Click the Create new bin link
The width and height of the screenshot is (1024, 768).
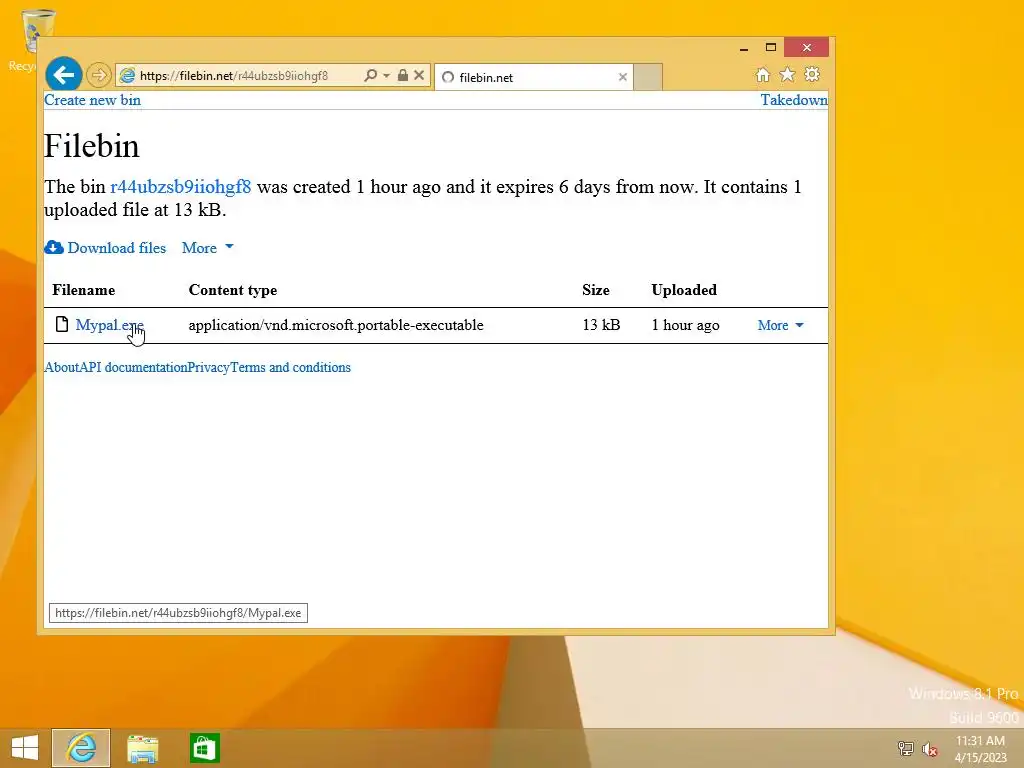point(92,100)
